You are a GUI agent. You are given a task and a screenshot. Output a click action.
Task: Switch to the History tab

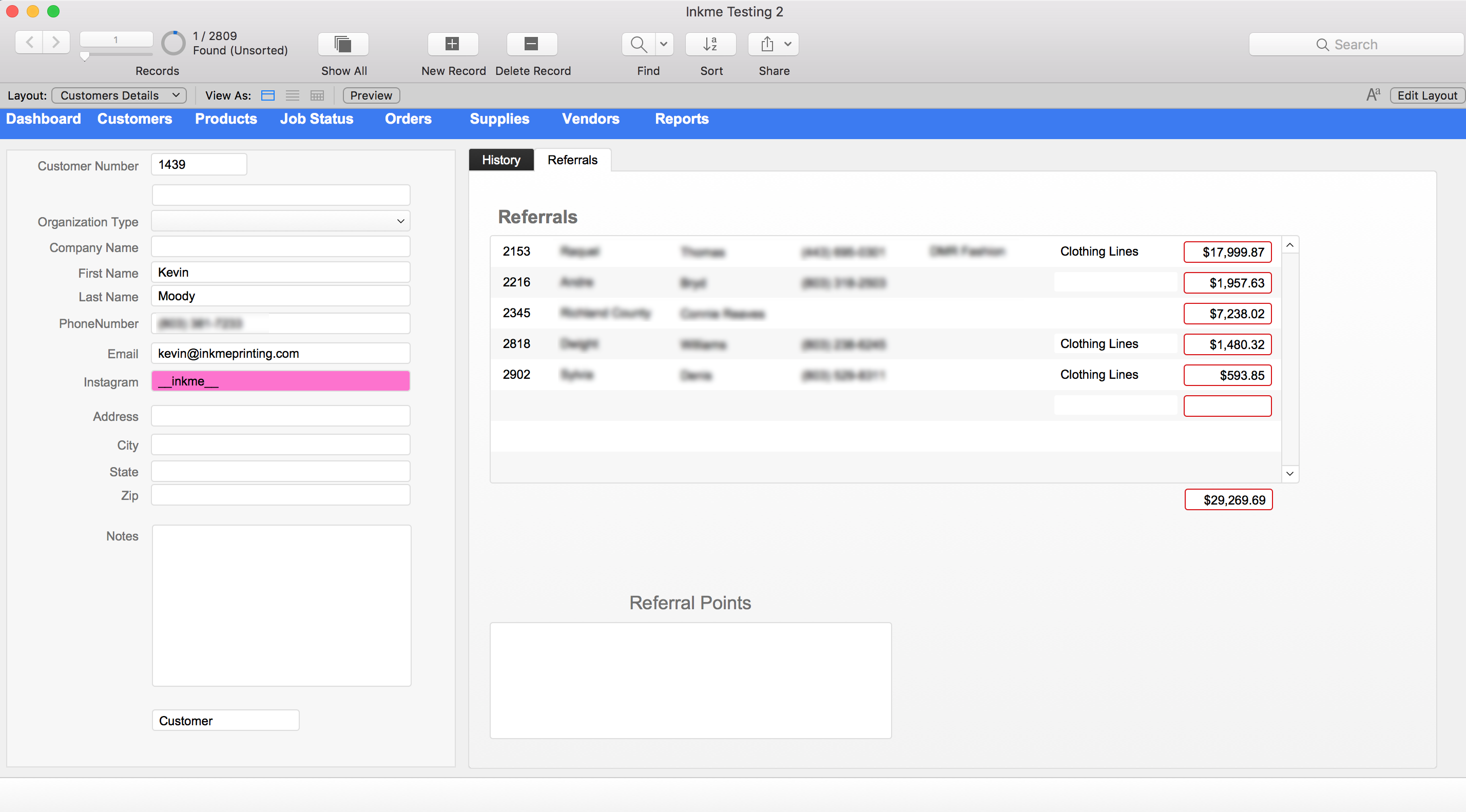[501, 160]
